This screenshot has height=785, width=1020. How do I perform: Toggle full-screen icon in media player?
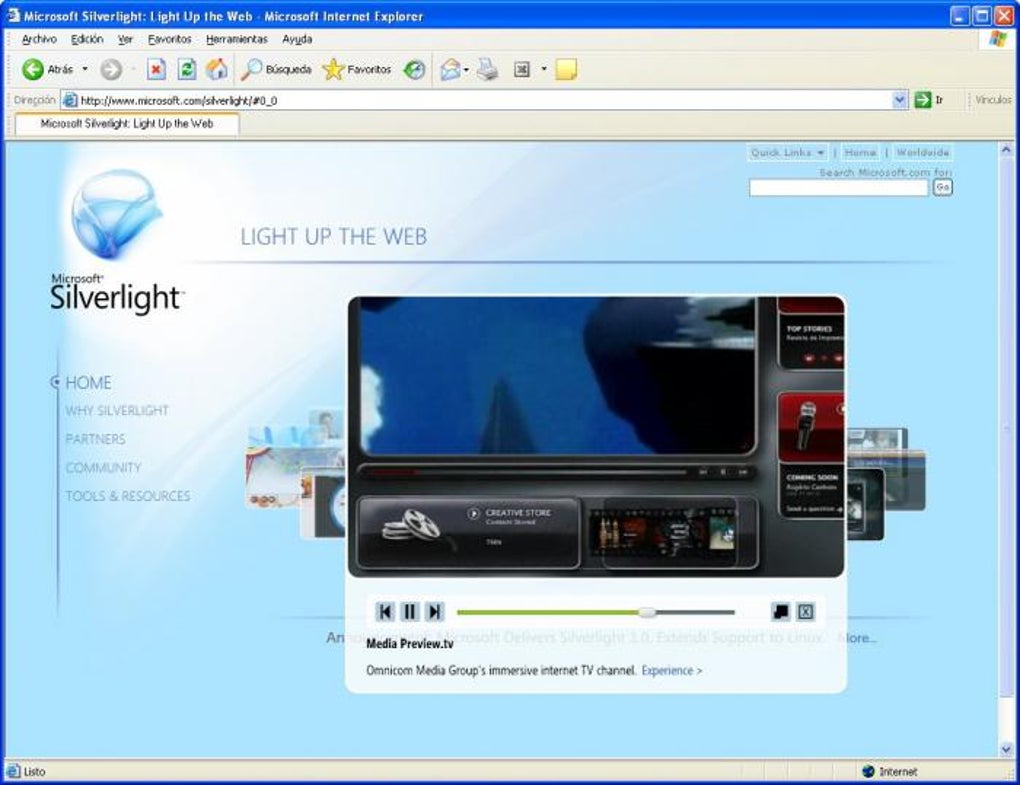click(780, 611)
